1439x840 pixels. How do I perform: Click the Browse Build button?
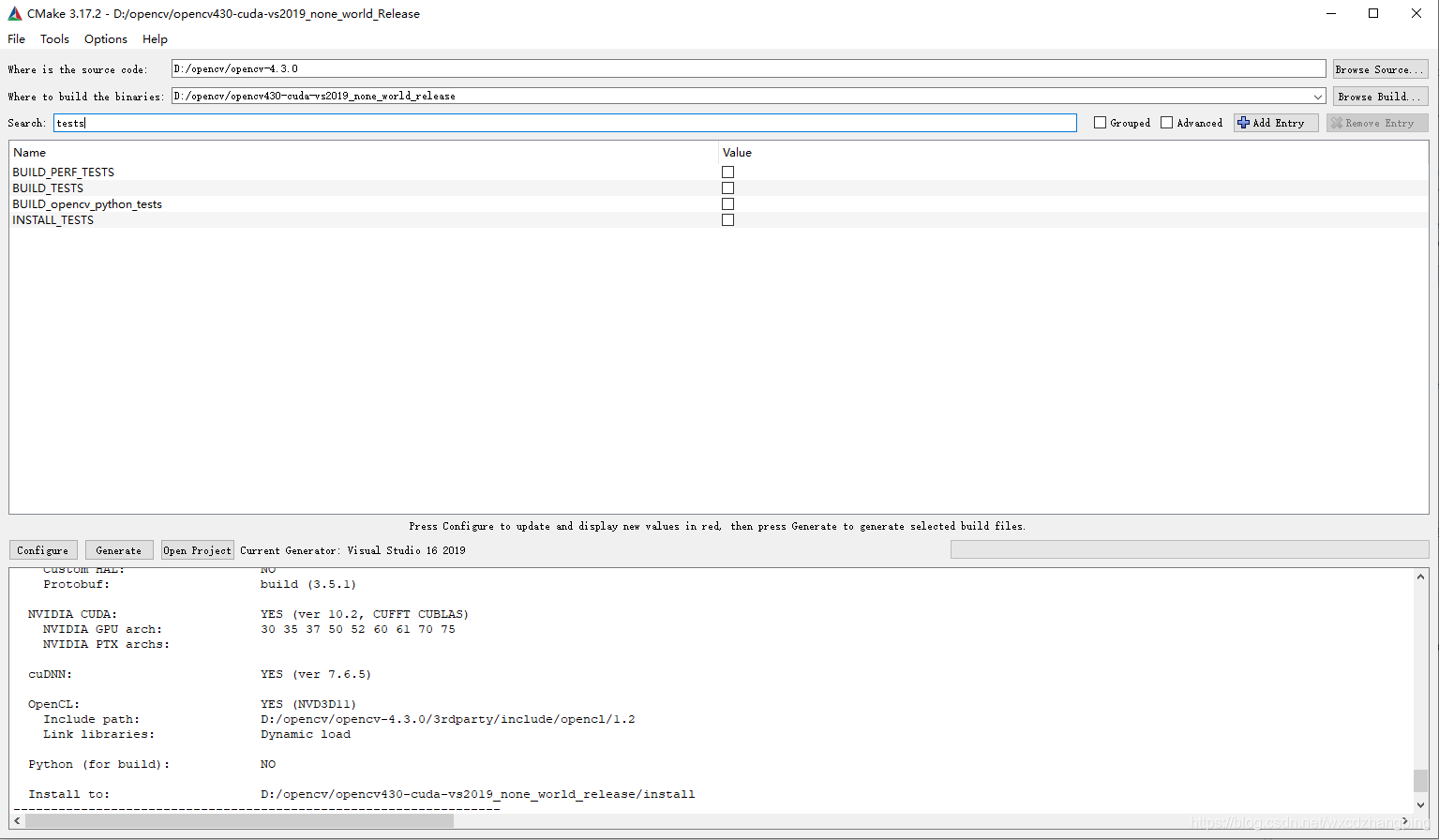[x=1380, y=97]
